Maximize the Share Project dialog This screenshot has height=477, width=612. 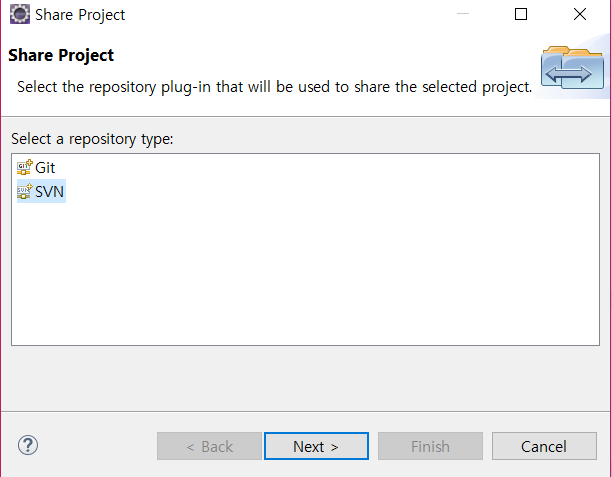[521, 14]
